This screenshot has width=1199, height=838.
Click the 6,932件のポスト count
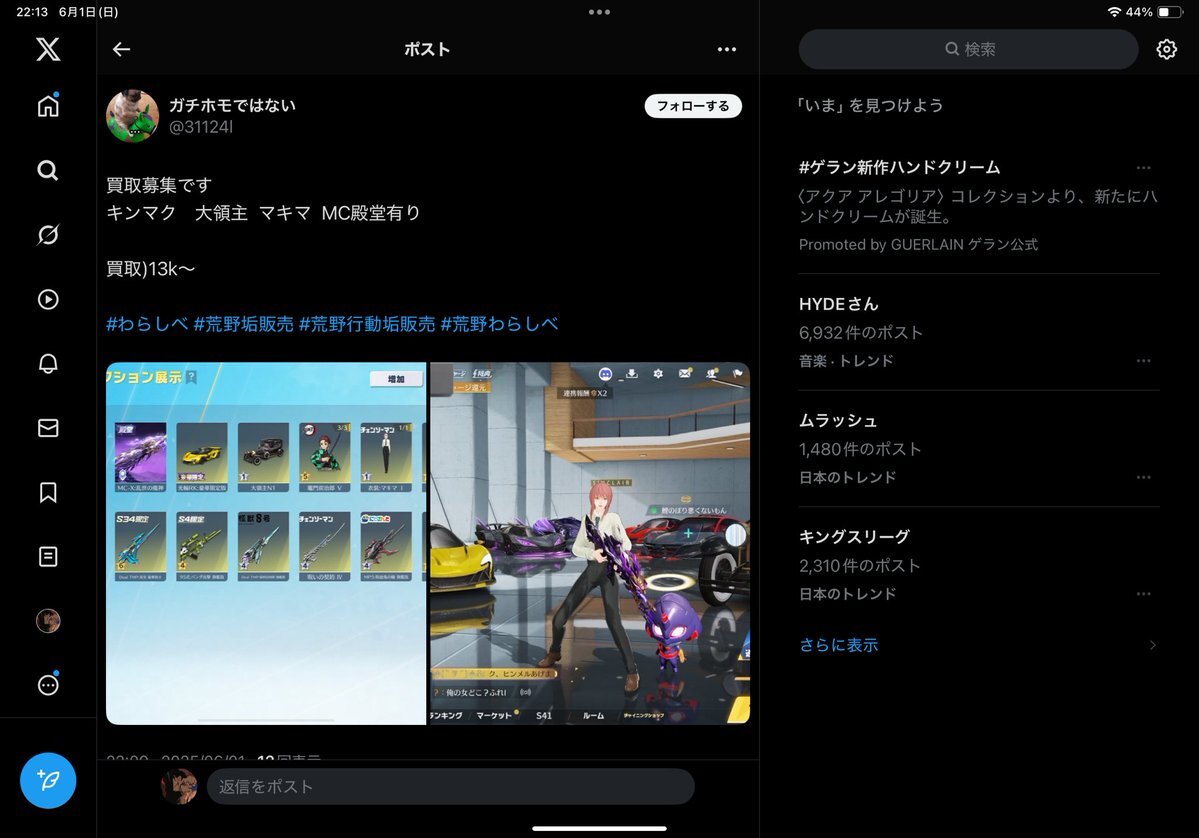861,333
